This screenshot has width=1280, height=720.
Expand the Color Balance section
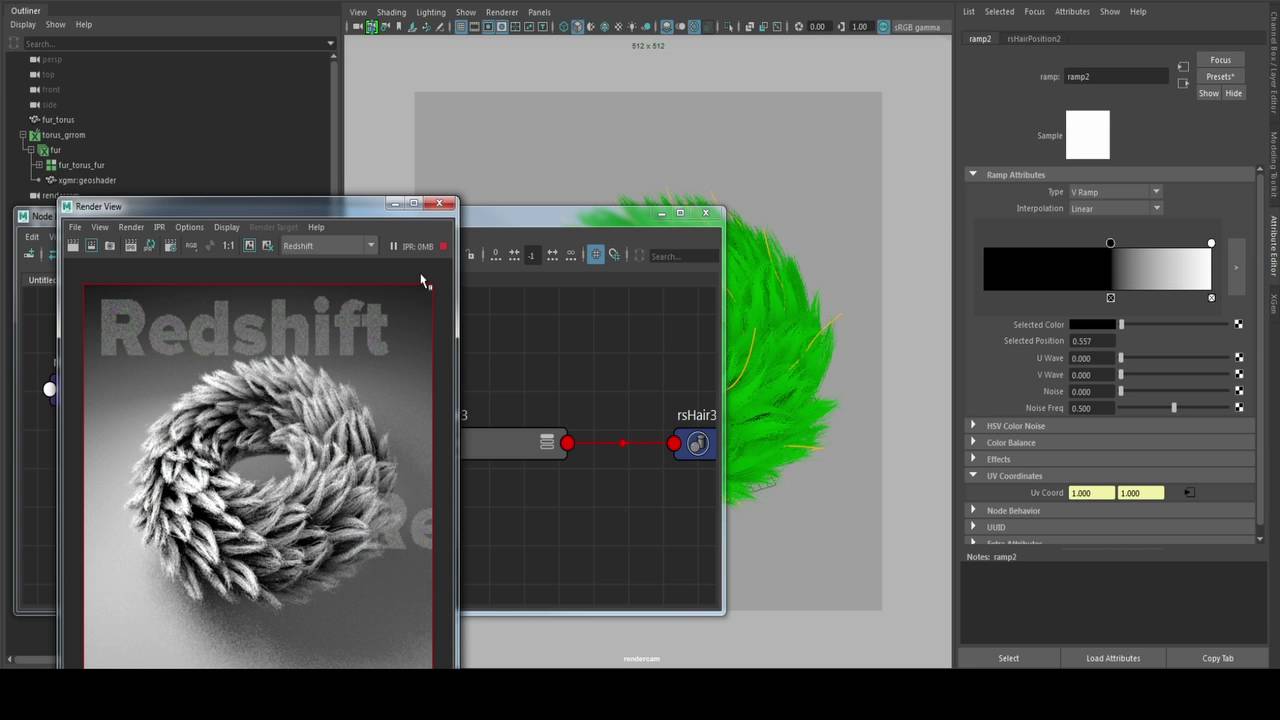click(x=973, y=442)
